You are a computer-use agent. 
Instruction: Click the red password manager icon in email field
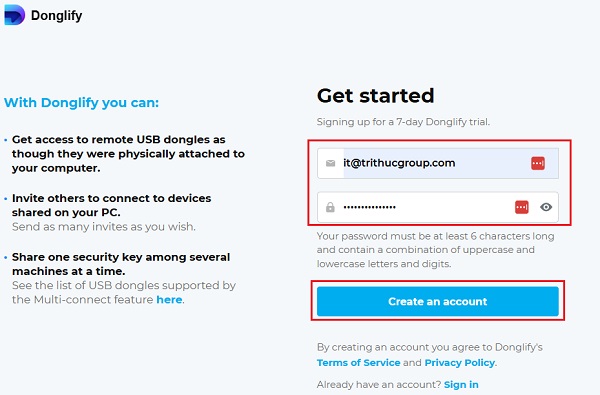[538, 163]
